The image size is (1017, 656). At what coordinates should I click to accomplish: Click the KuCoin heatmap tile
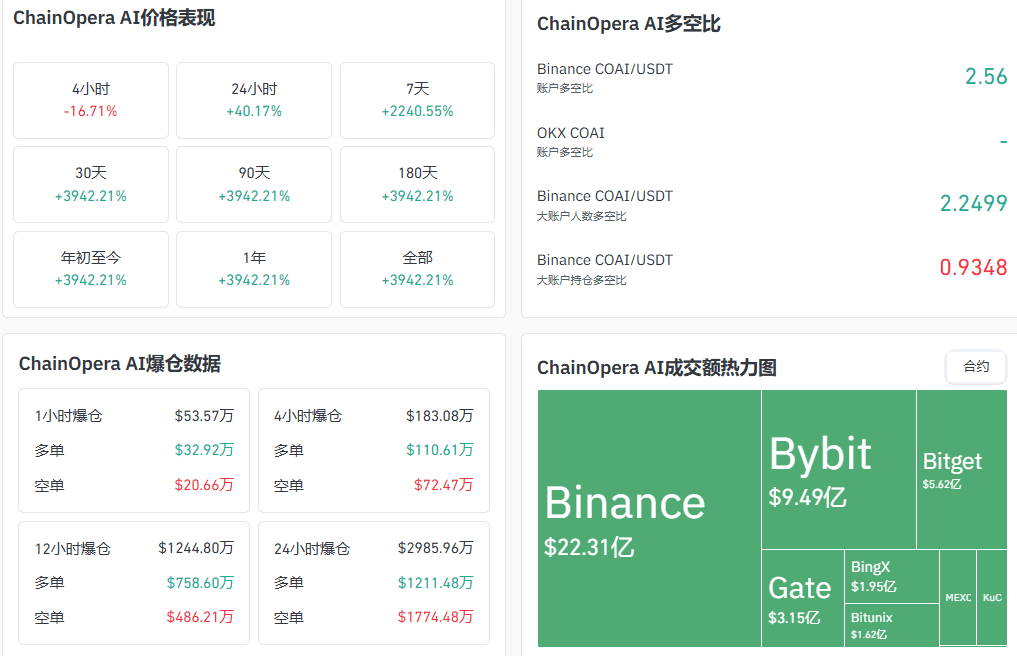click(x=992, y=597)
